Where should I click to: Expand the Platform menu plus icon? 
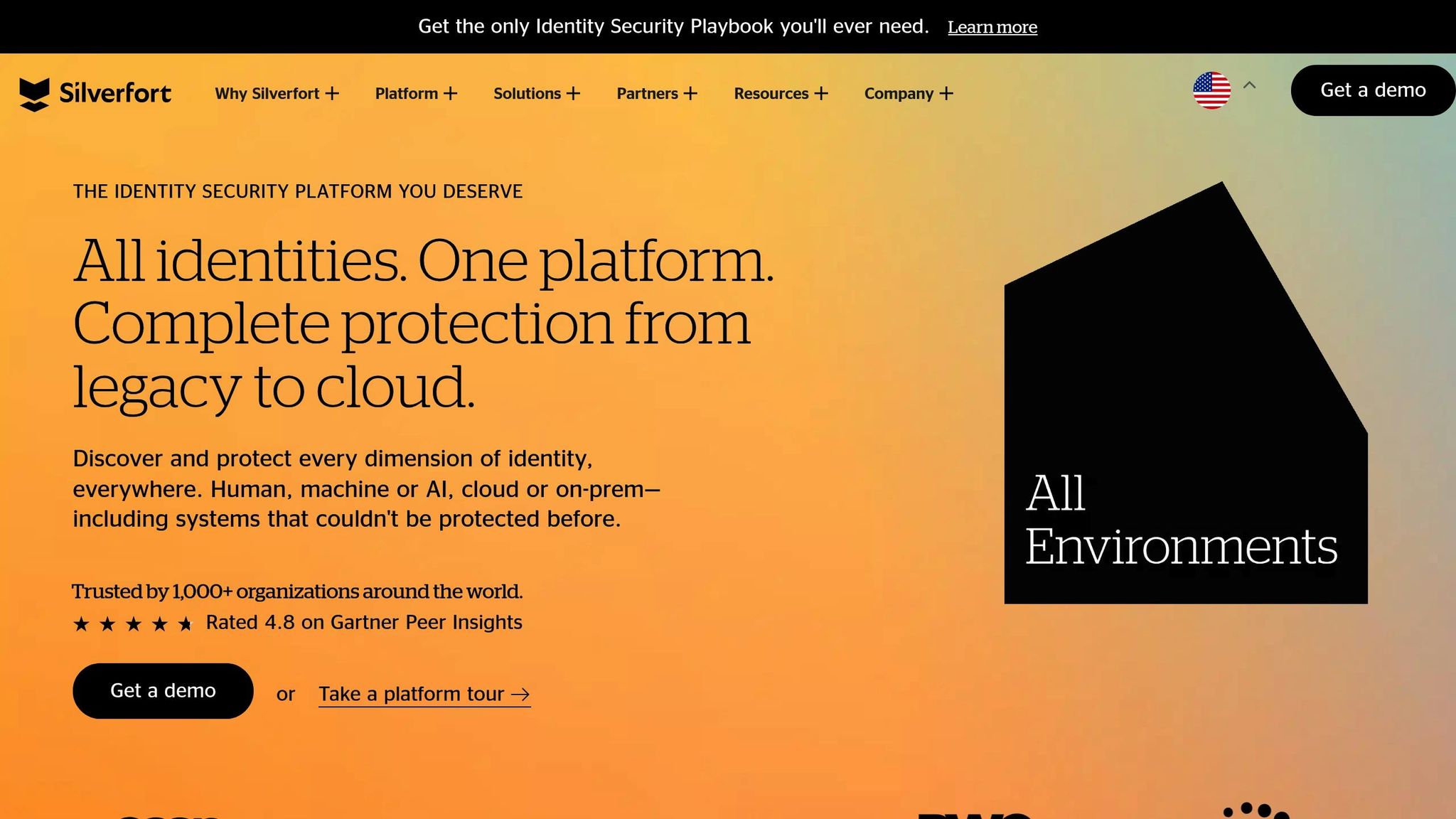coord(450,94)
